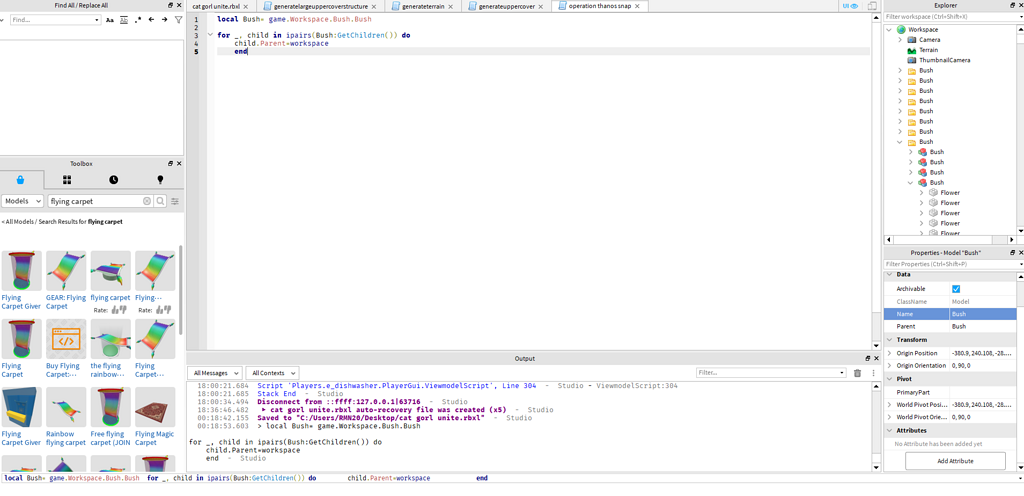The image size is (1024, 496).
Task: Open the Find field history dropdown
Action: pyautogui.click(x=97, y=20)
